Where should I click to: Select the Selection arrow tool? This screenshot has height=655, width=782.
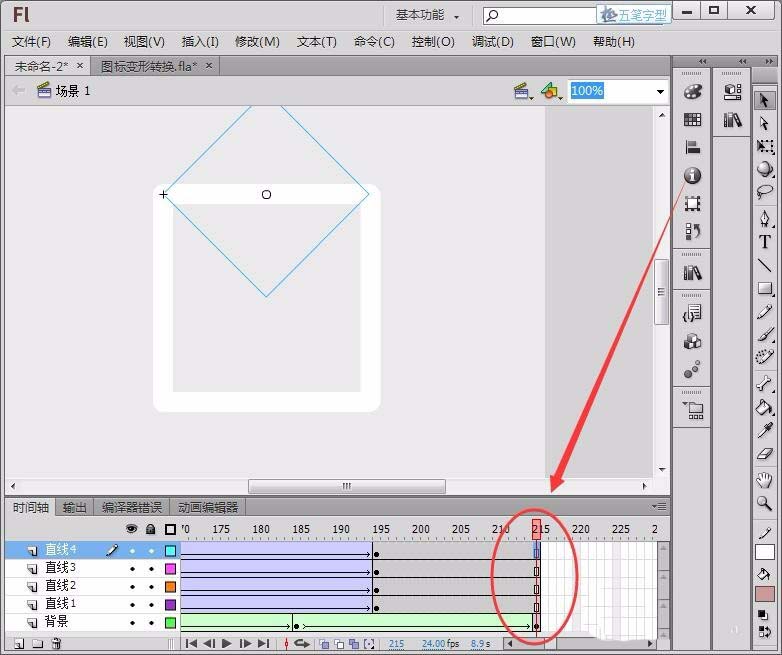764,101
